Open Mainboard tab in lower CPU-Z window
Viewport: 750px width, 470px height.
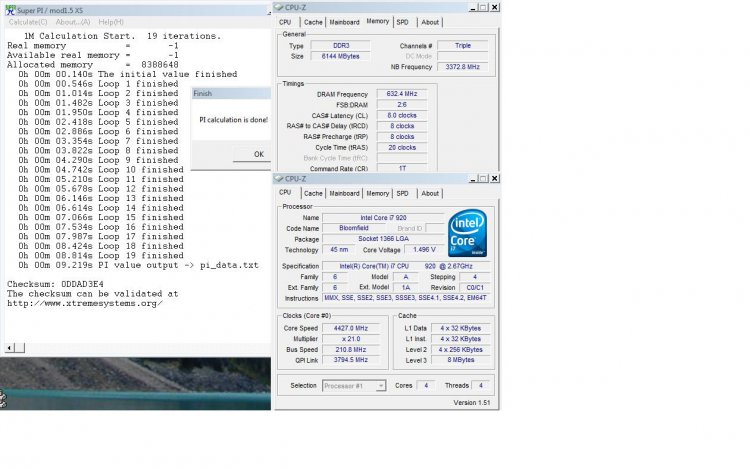(x=344, y=193)
